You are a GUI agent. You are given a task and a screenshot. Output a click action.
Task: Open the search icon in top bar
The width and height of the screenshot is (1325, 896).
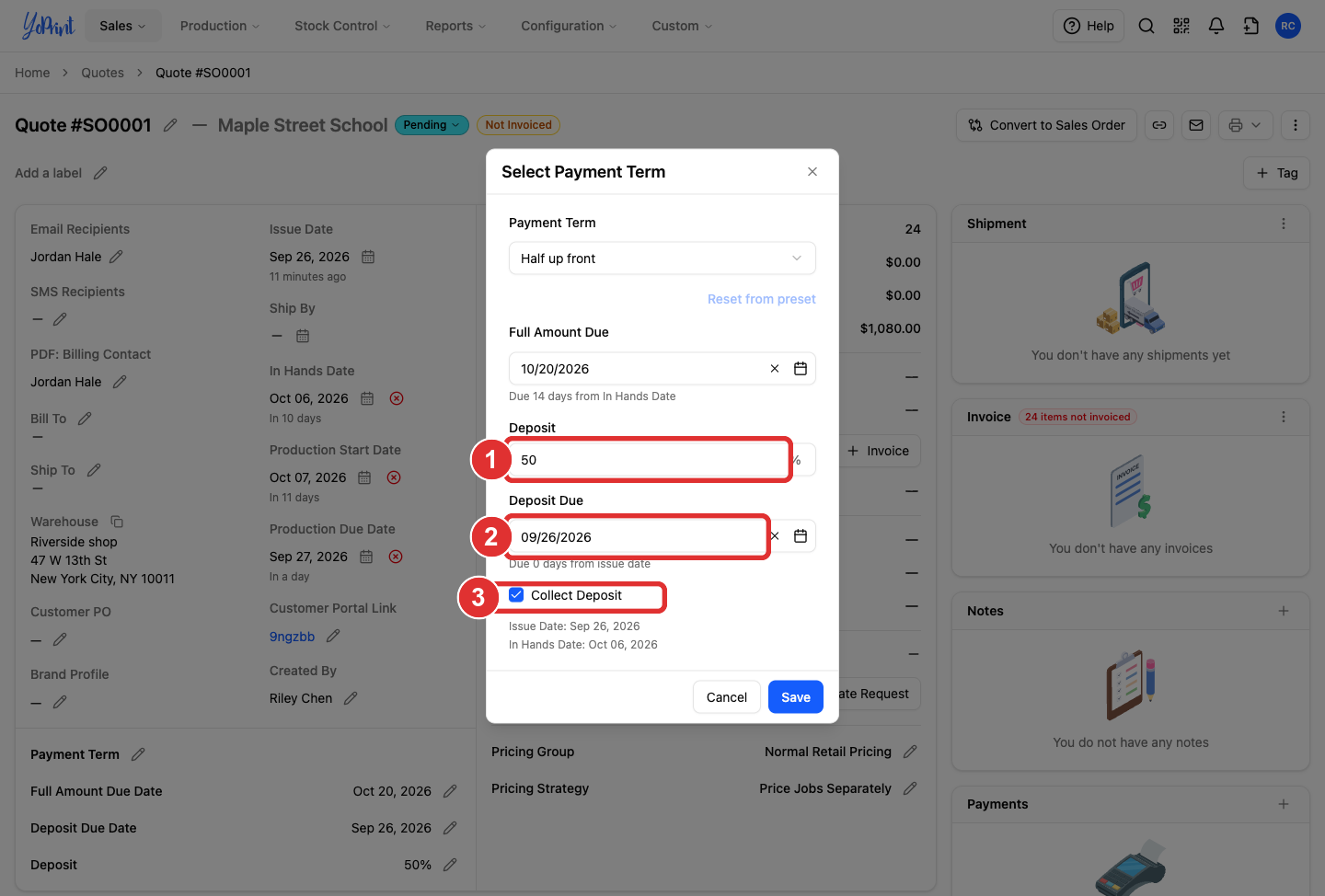coord(1146,26)
